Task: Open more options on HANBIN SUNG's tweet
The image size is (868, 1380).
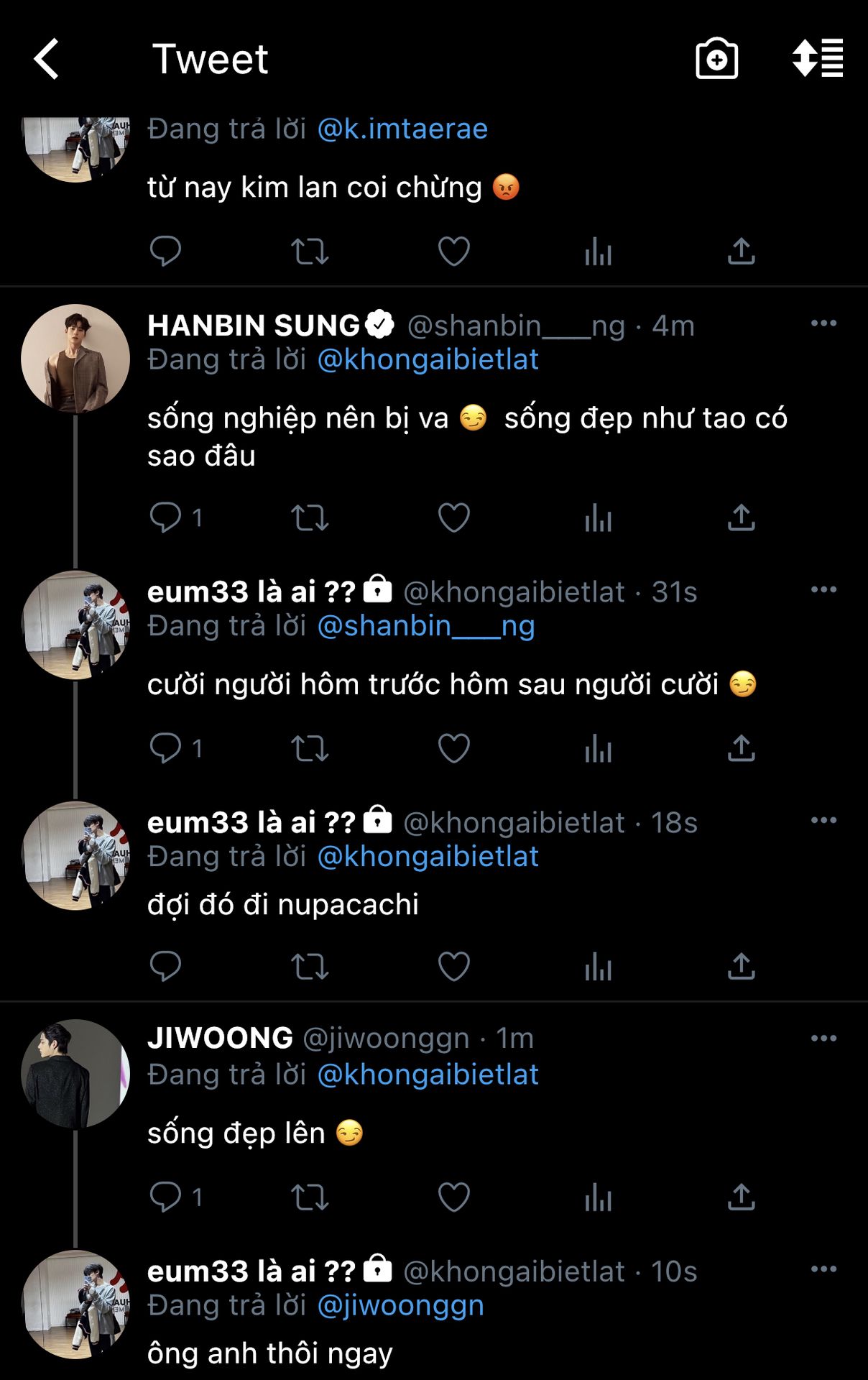Action: tap(823, 323)
